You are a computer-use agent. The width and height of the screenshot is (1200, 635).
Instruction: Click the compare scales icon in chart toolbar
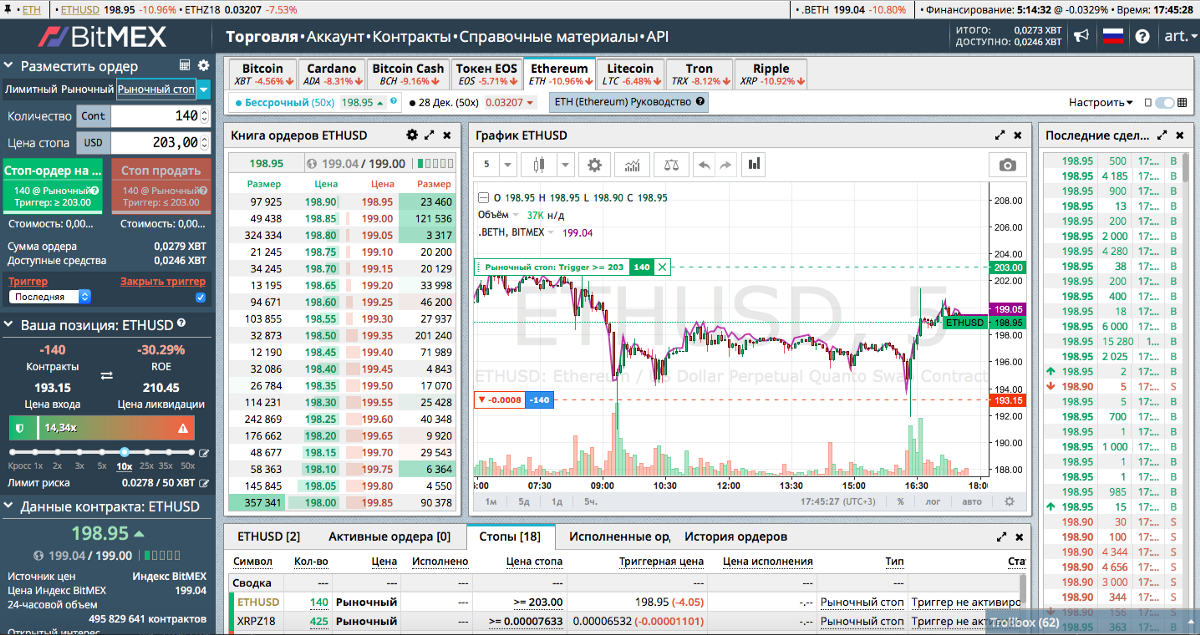[x=669, y=164]
